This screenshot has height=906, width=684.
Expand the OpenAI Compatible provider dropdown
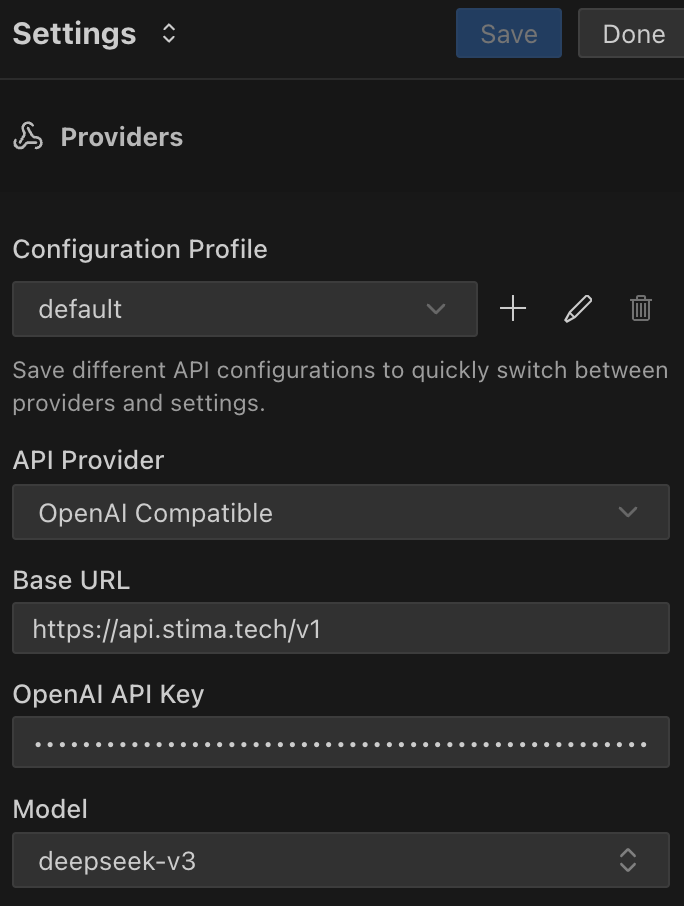341,512
